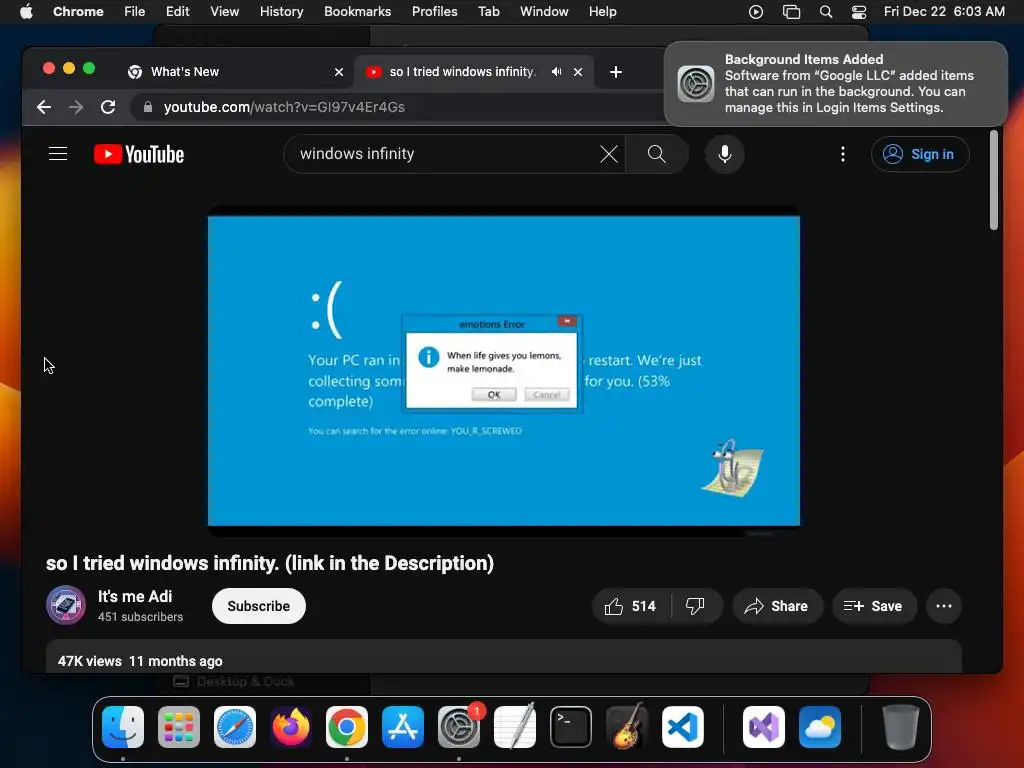Open a new Chrome tab with plus

pos(615,72)
